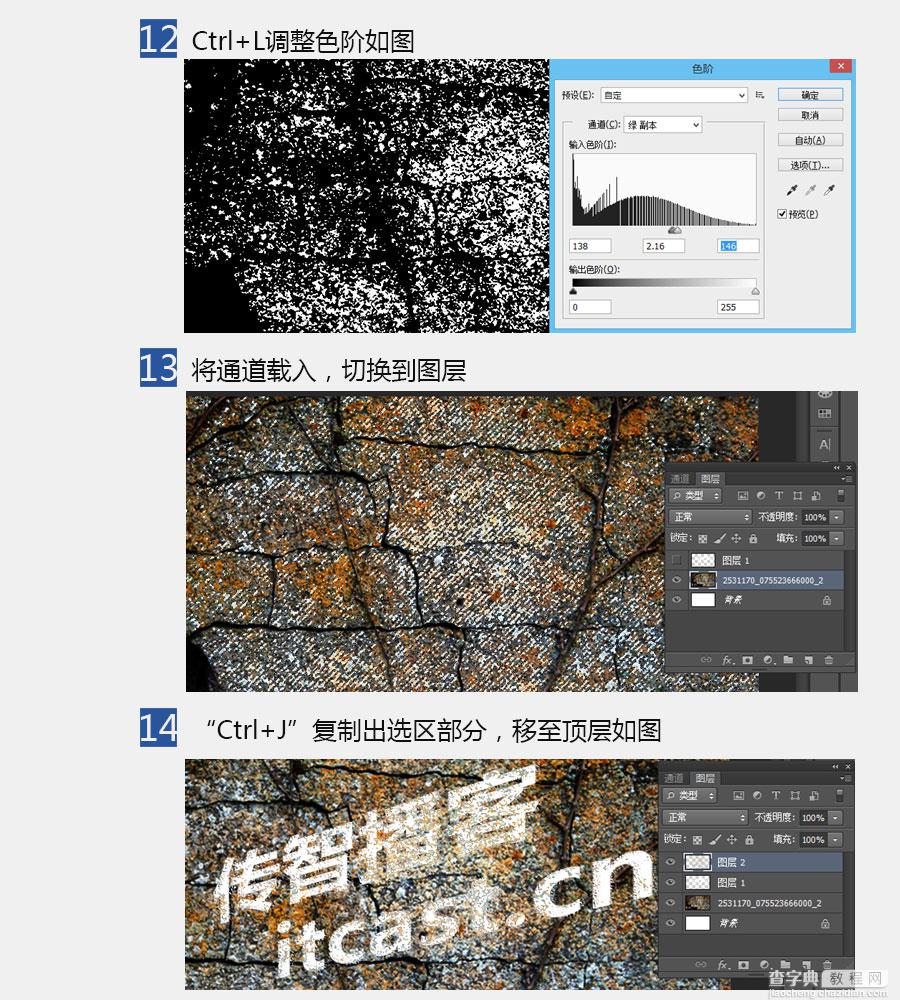This screenshot has width=900, height=1000.
Task: Click adjustment layer filter icon in step 13 panel
Action: [x=760, y=496]
